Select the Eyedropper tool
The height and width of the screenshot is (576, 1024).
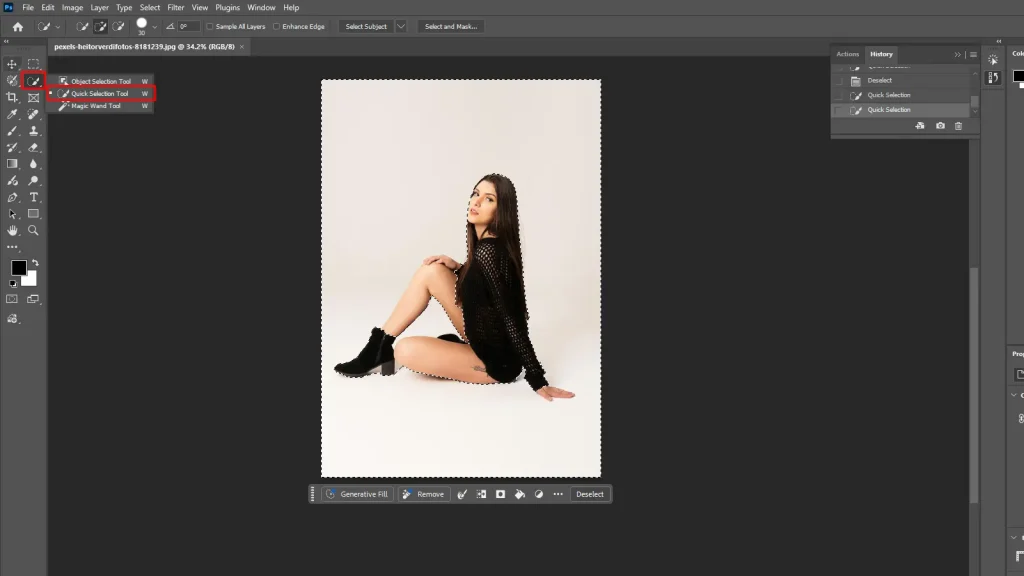click(x=12, y=114)
